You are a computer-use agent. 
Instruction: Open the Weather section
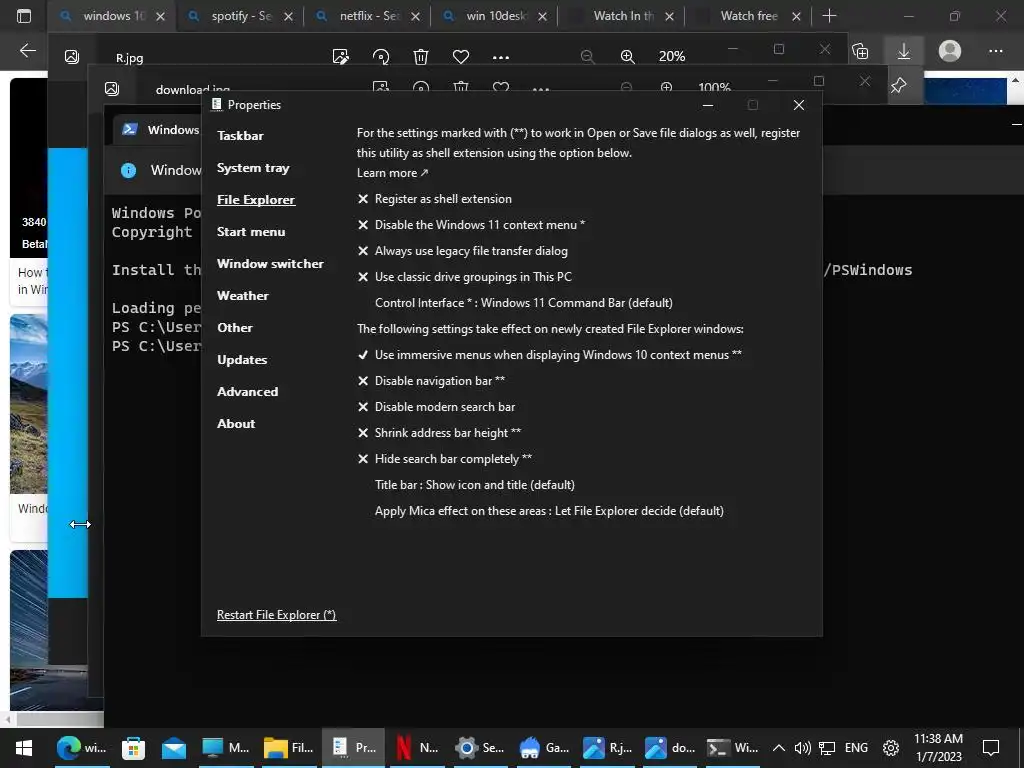(242, 296)
